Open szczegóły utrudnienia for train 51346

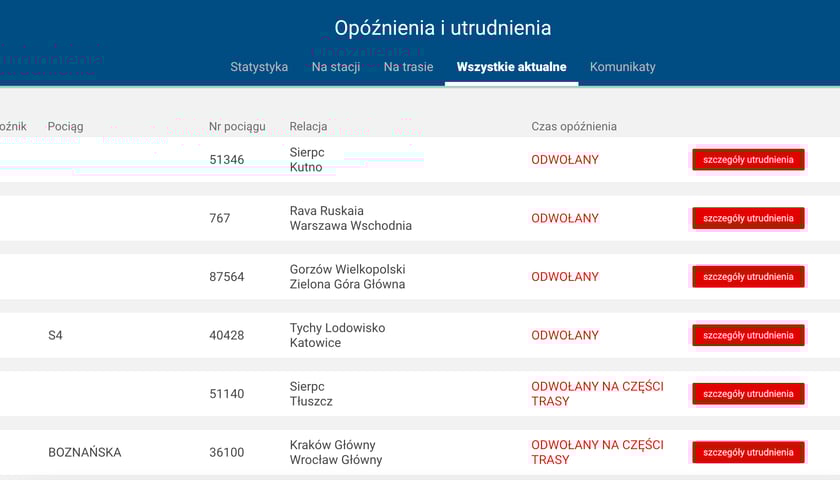click(x=748, y=160)
